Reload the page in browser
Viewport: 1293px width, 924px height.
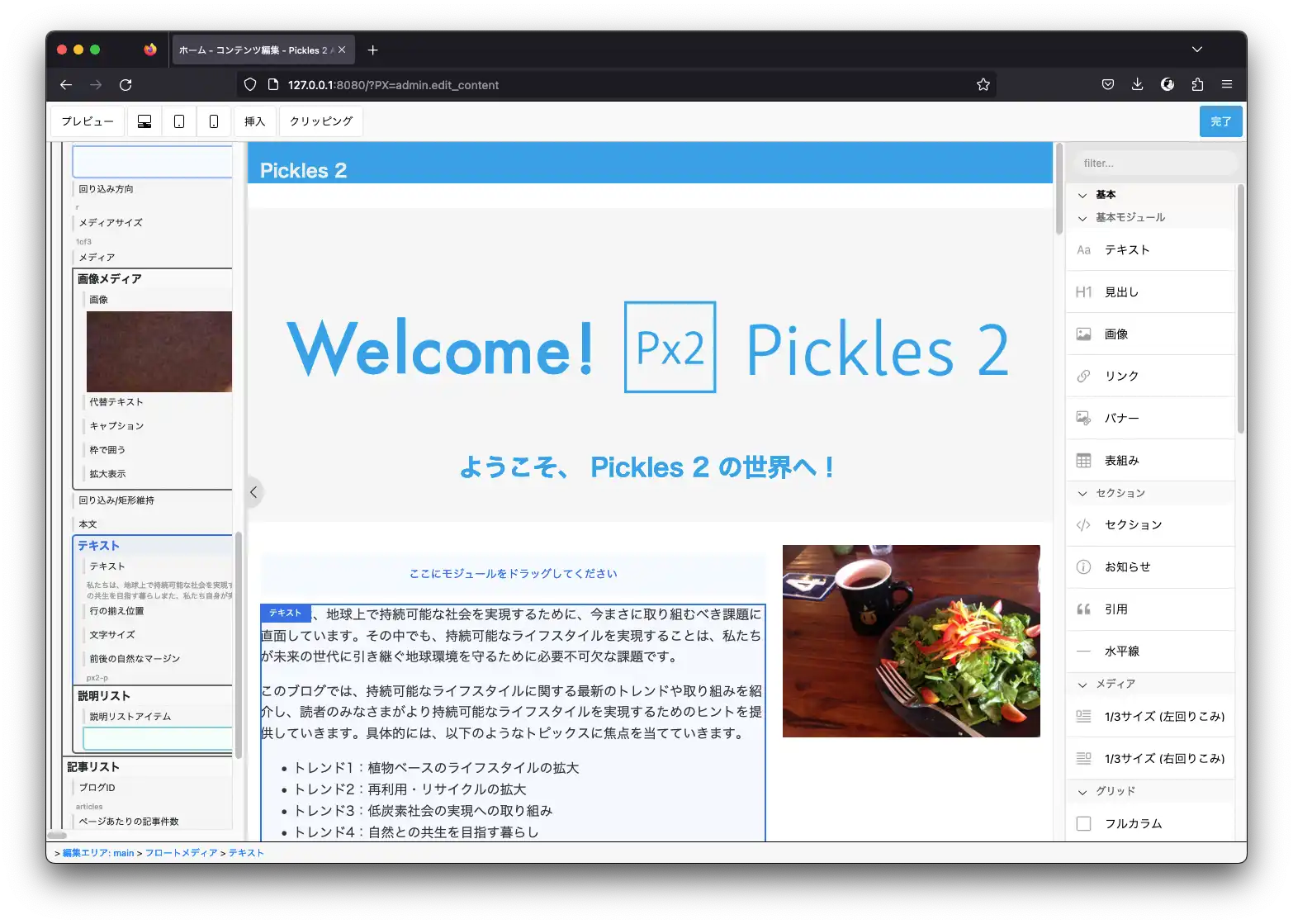tap(126, 84)
